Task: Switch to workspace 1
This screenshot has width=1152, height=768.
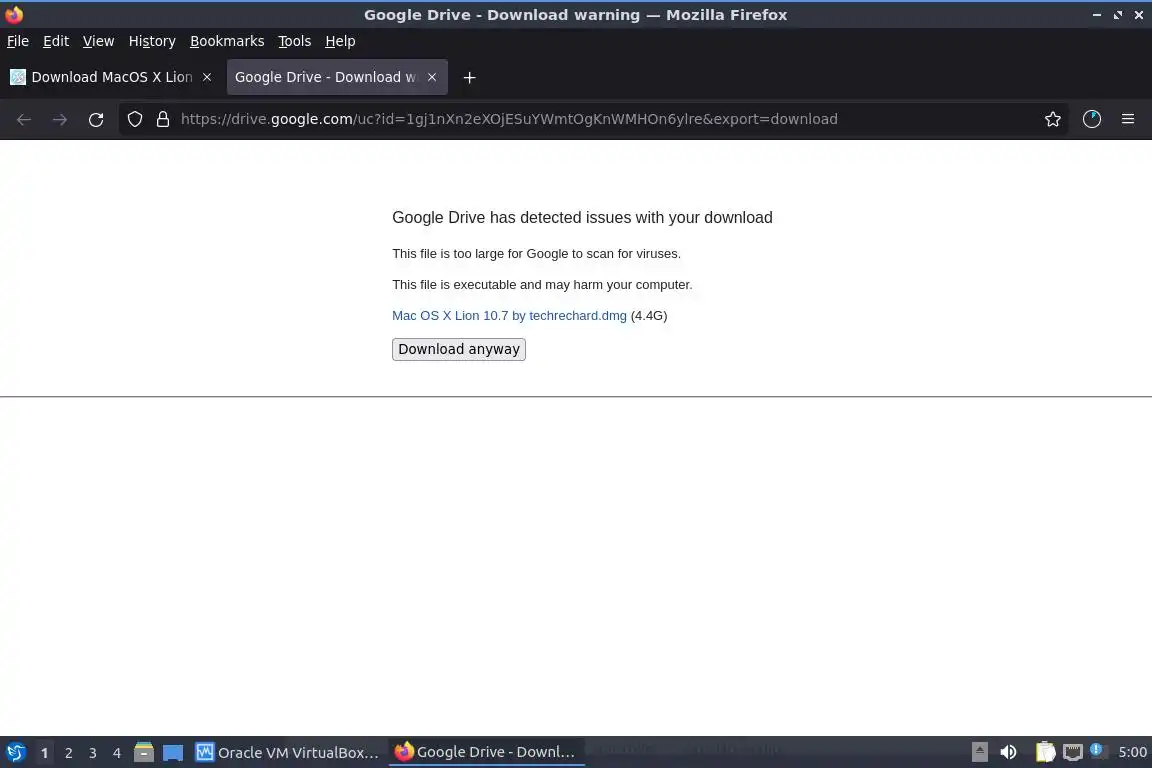Action: (44, 753)
